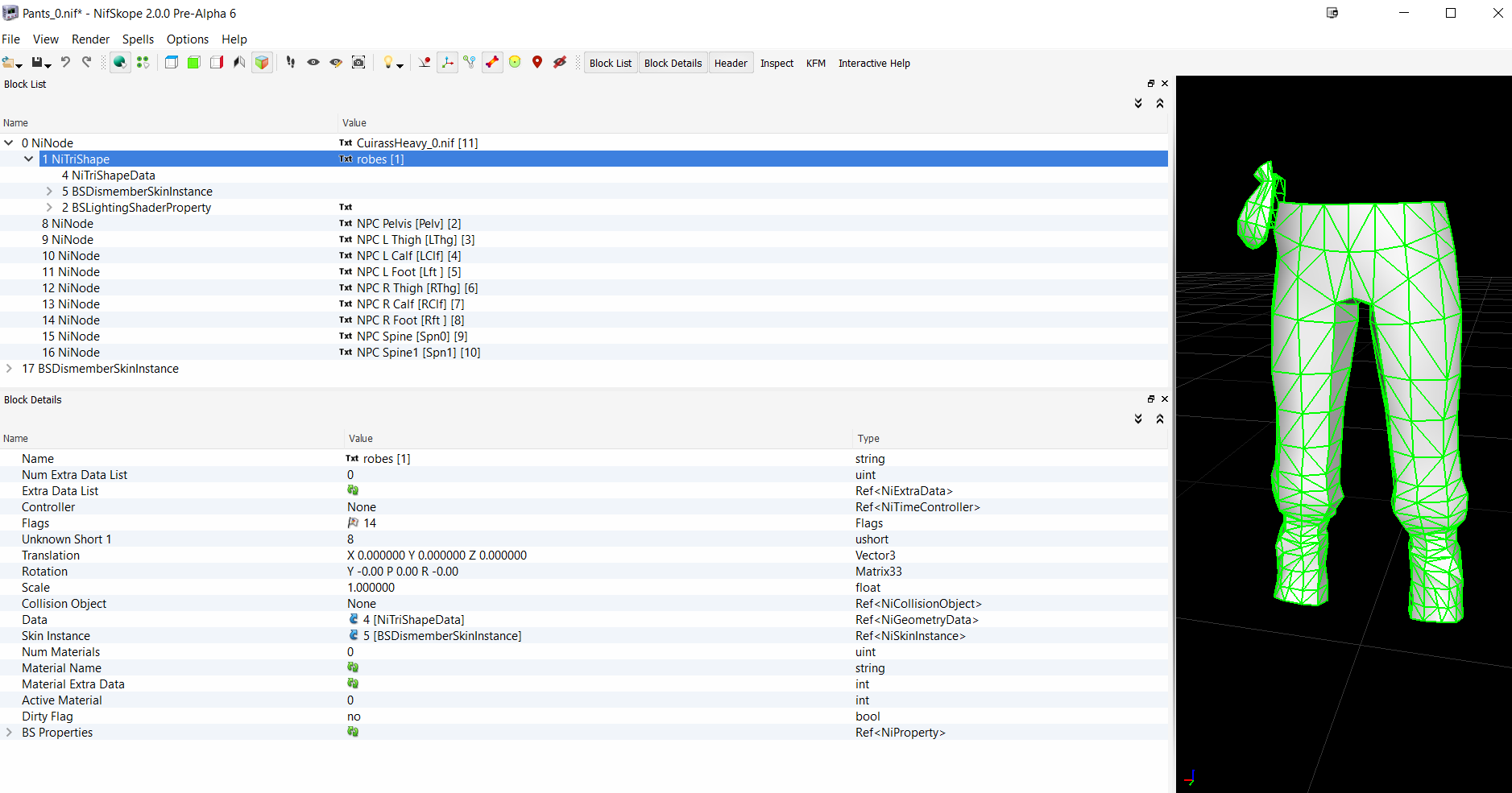The image size is (1512, 793).
Task: Toggle the select object mode icon
Action: [x=120, y=63]
